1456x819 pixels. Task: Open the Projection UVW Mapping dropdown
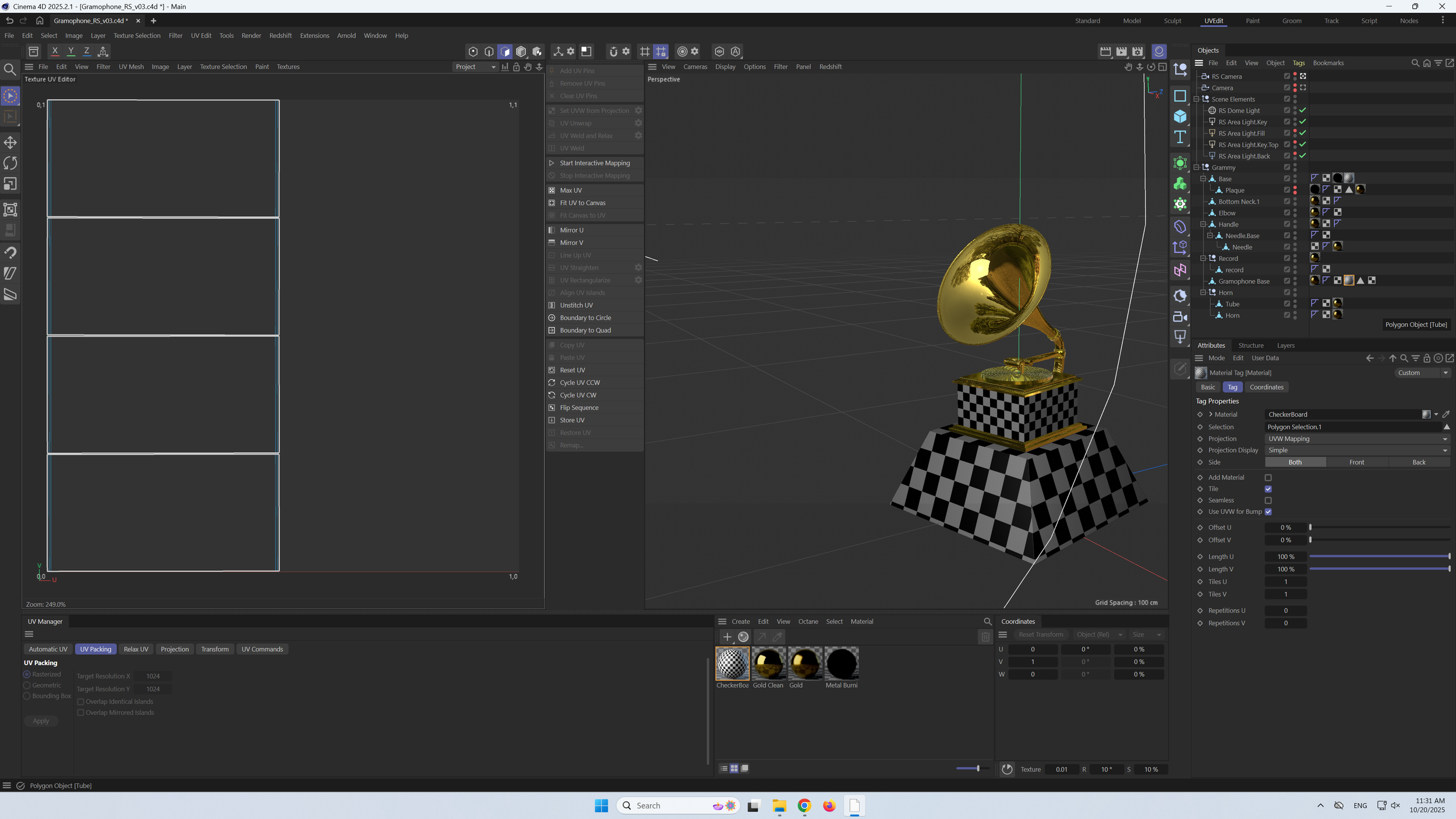pos(1357,439)
